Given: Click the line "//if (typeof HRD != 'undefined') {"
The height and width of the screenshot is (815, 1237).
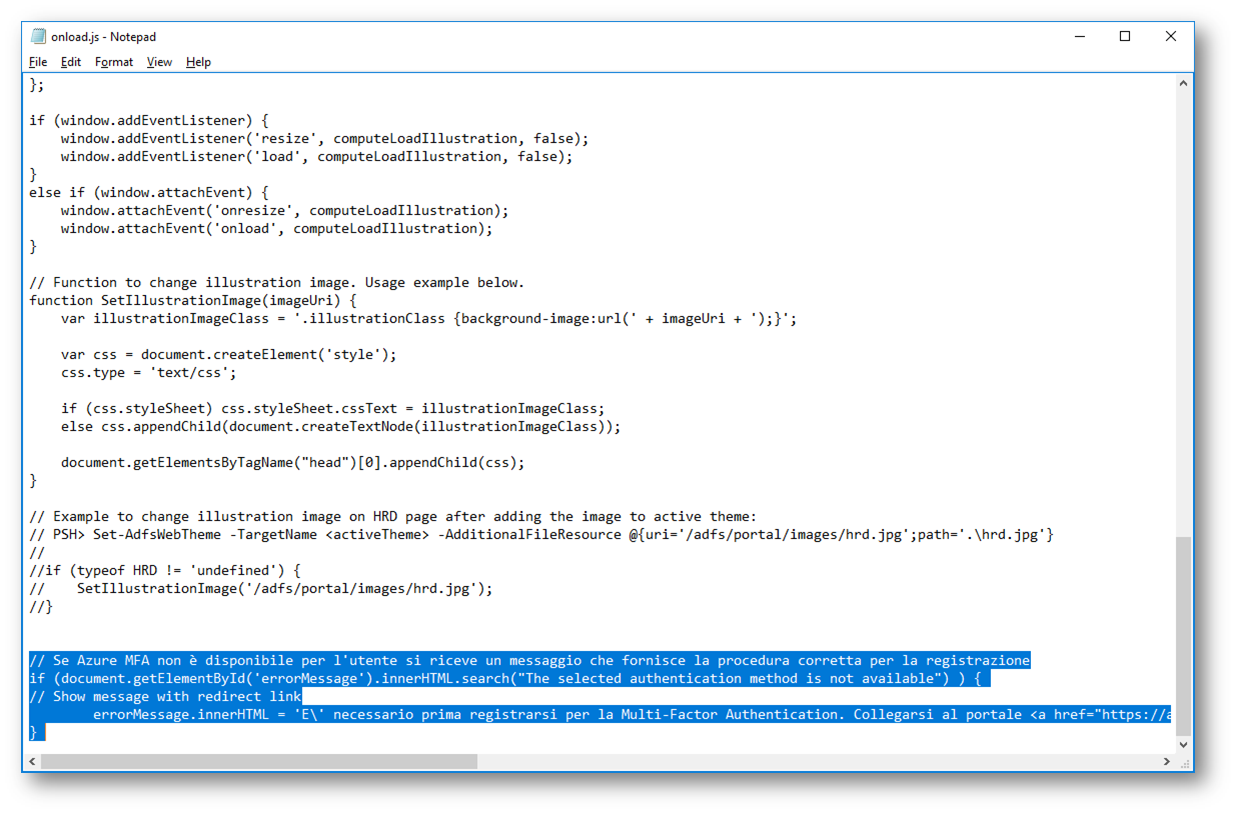Looking at the screenshot, I should click(164, 570).
